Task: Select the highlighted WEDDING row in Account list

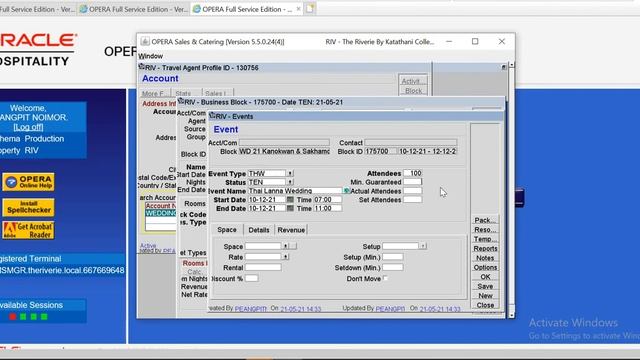Action: point(161,213)
